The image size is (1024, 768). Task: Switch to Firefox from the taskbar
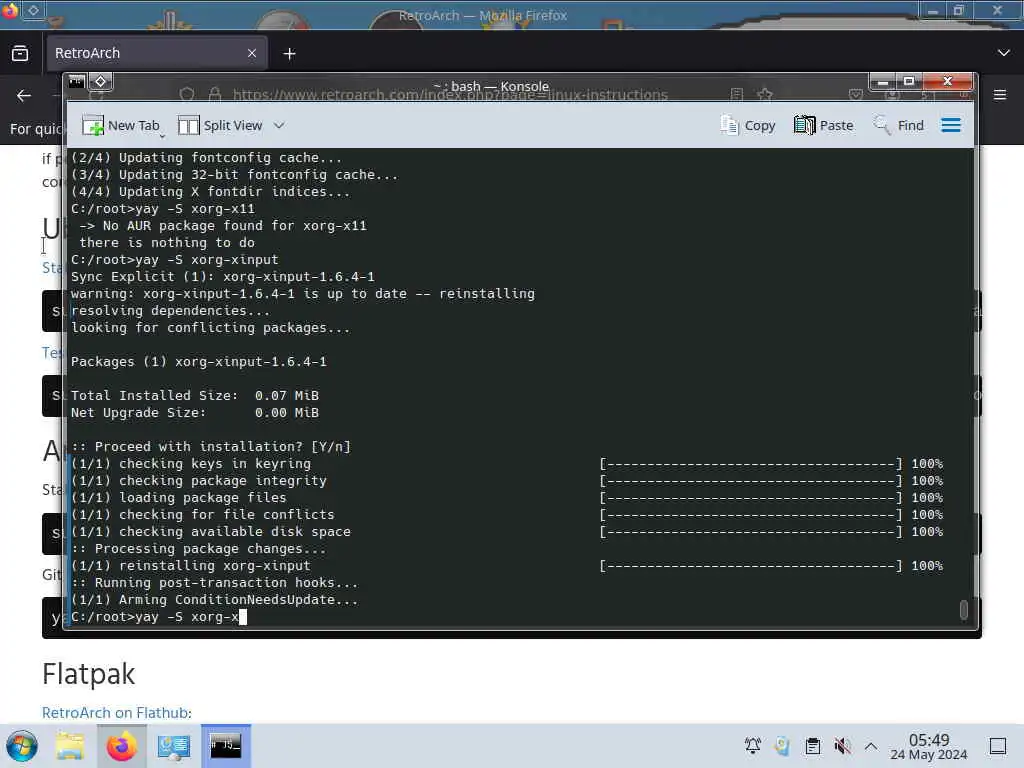(122, 746)
